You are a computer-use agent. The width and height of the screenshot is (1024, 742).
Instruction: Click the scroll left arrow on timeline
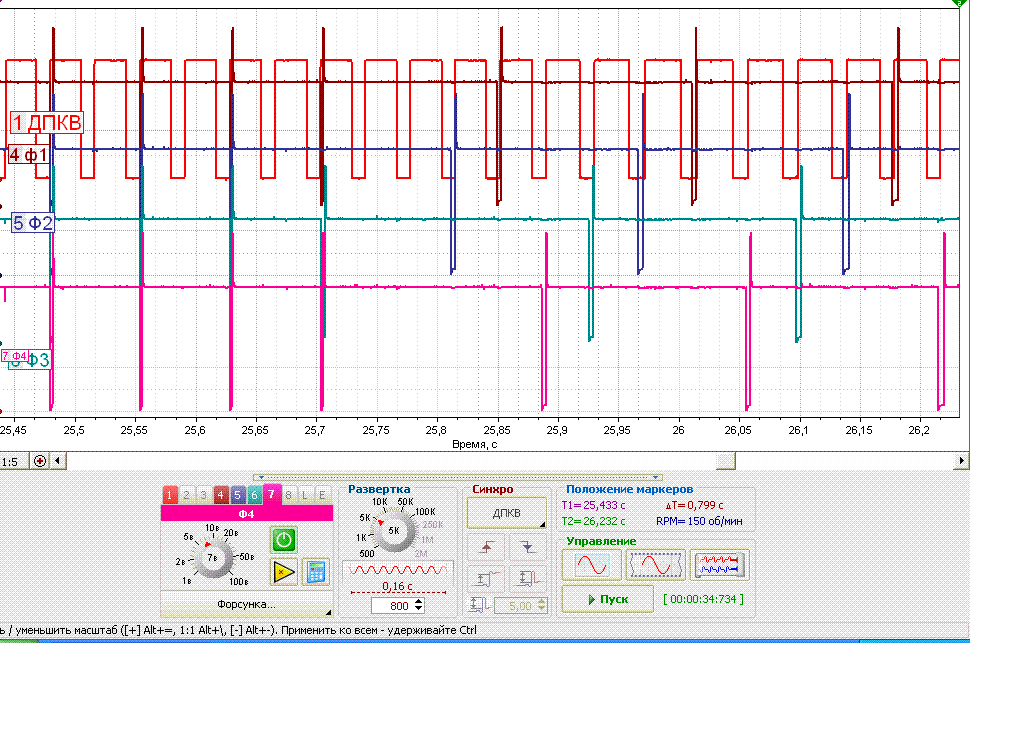point(57,461)
